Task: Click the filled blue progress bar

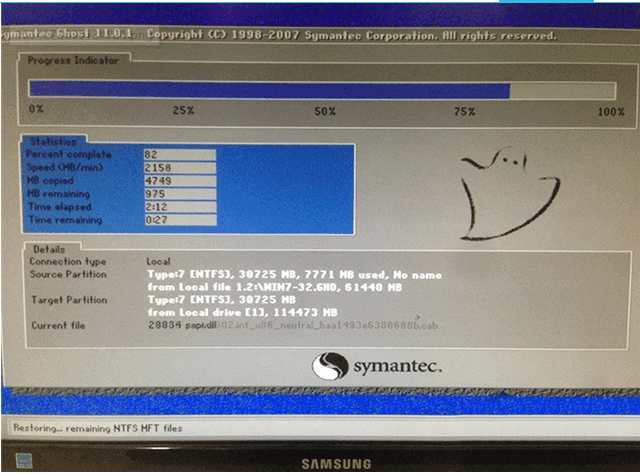Action: [x=270, y=90]
